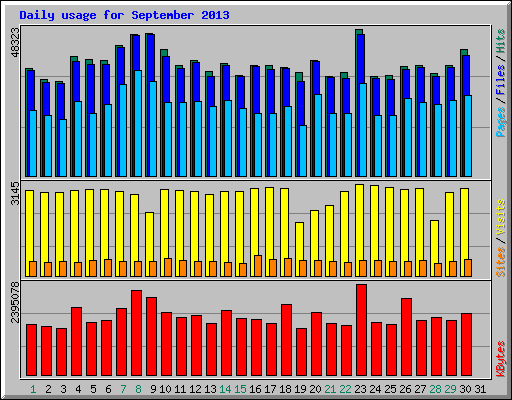
Task: Click day label 13 on the x-axis
Action: tap(210, 389)
